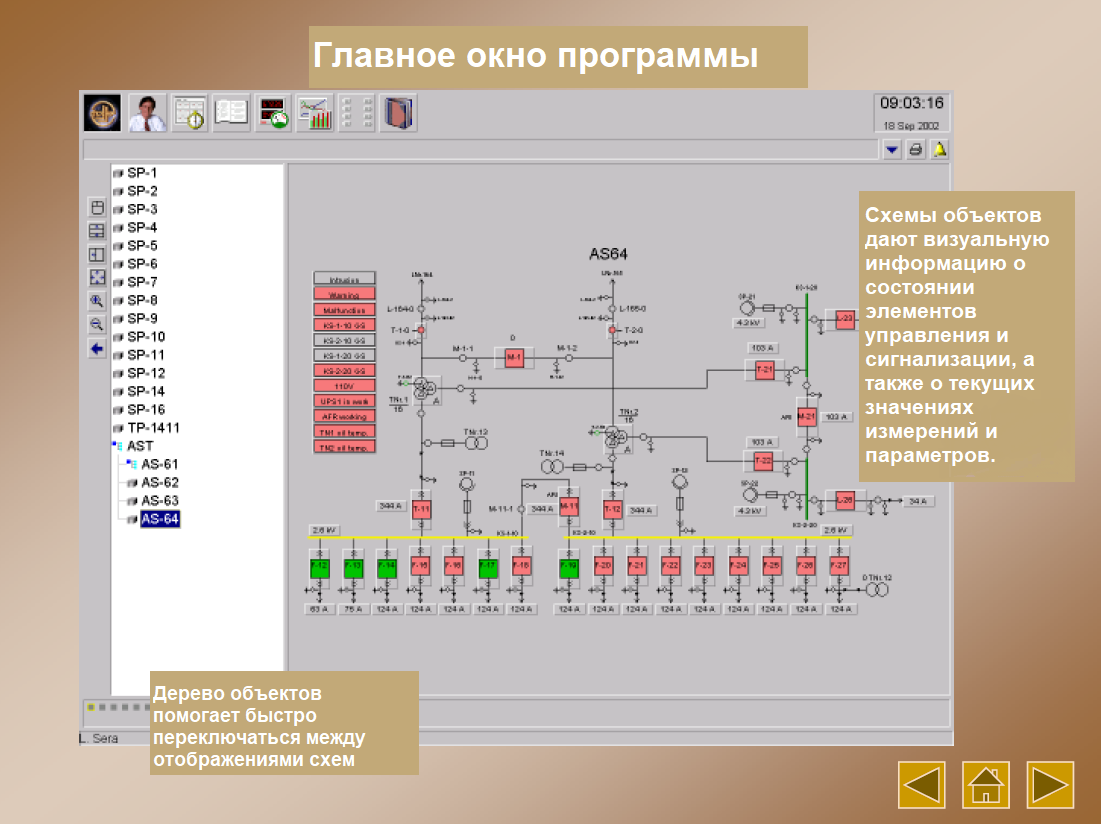Click red feeder breaker F-27
This screenshot has height=824, width=1101.
point(839,566)
